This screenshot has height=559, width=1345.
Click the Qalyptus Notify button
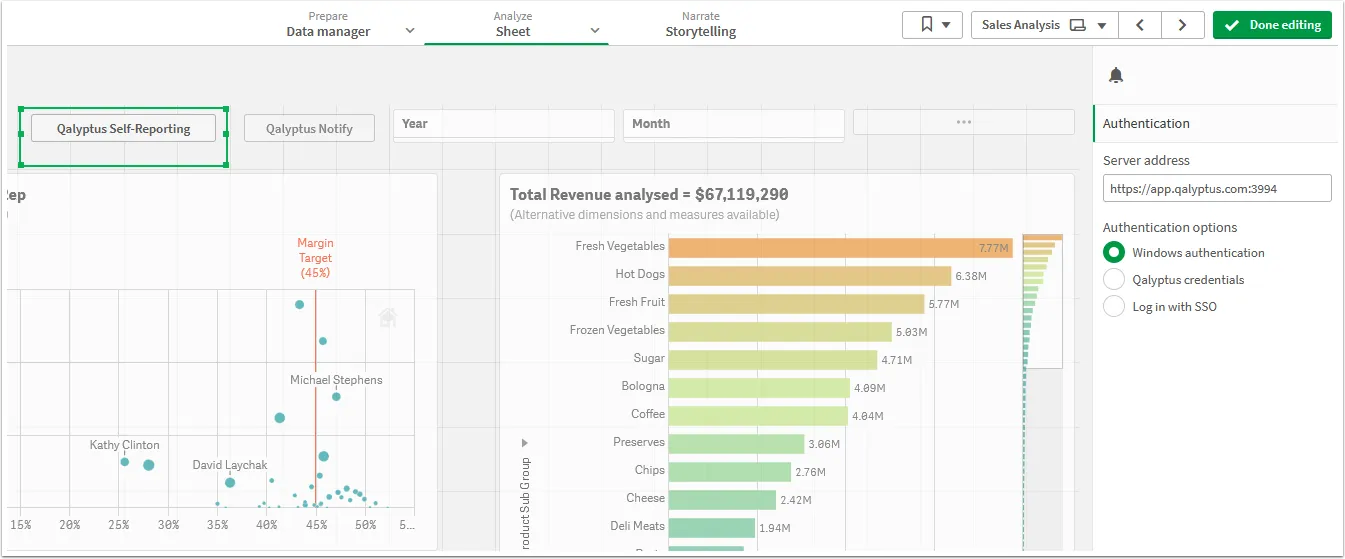[x=309, y=129]
